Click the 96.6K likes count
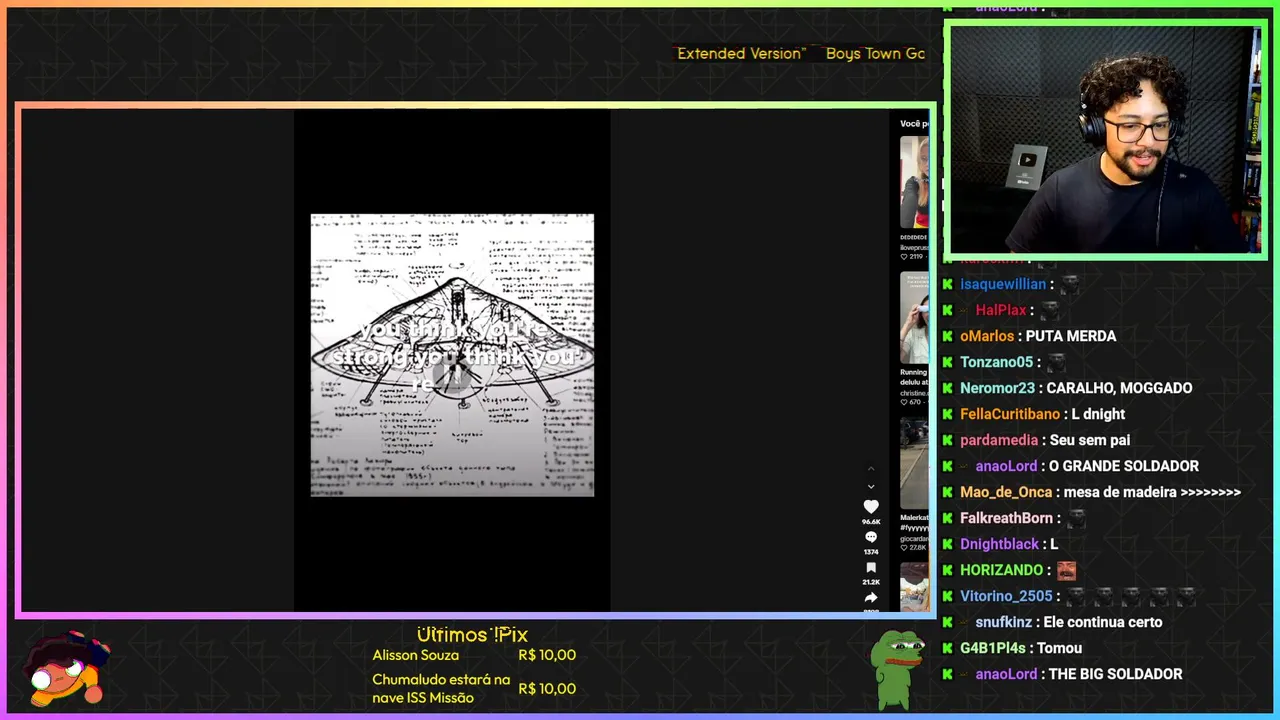This screenshot has height=720, width=1280. click(x=871, y=522)
